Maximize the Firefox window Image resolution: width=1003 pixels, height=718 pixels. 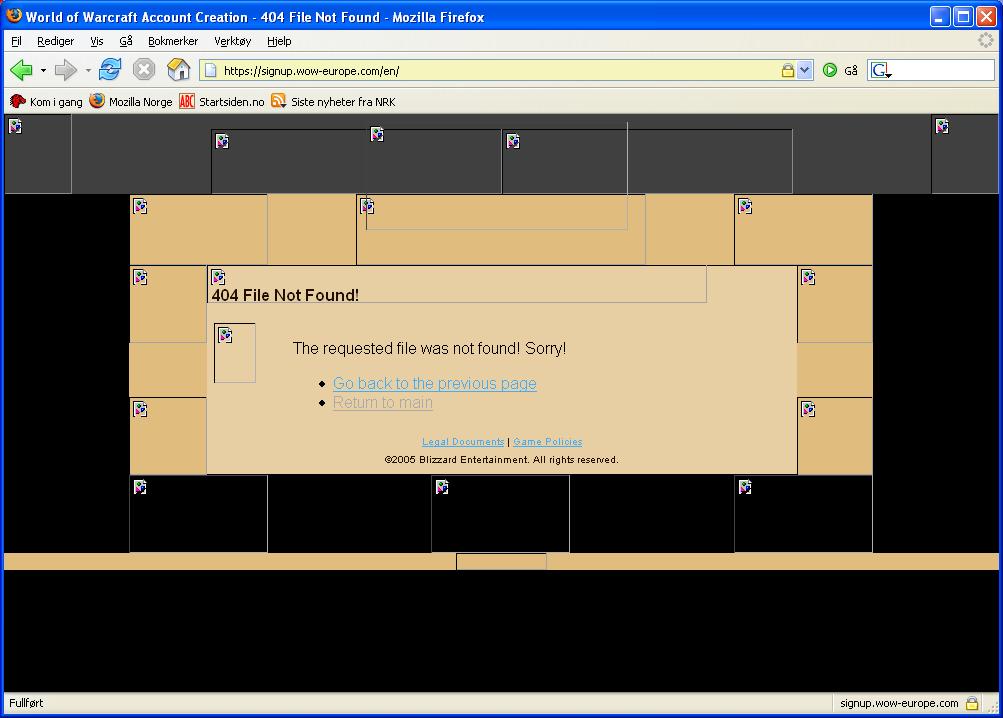coord(963,17)
